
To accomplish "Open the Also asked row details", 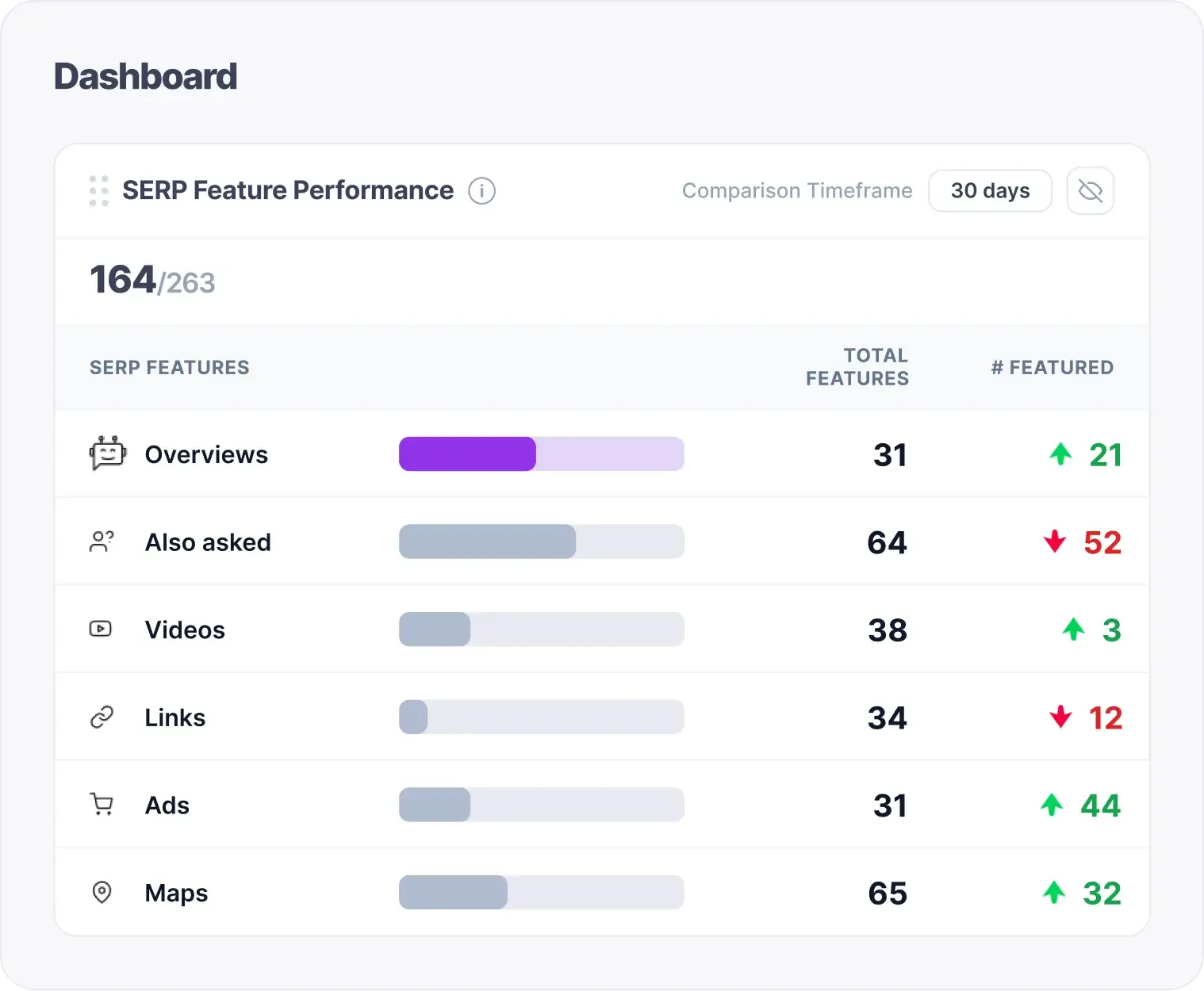I will click(208, 541).
